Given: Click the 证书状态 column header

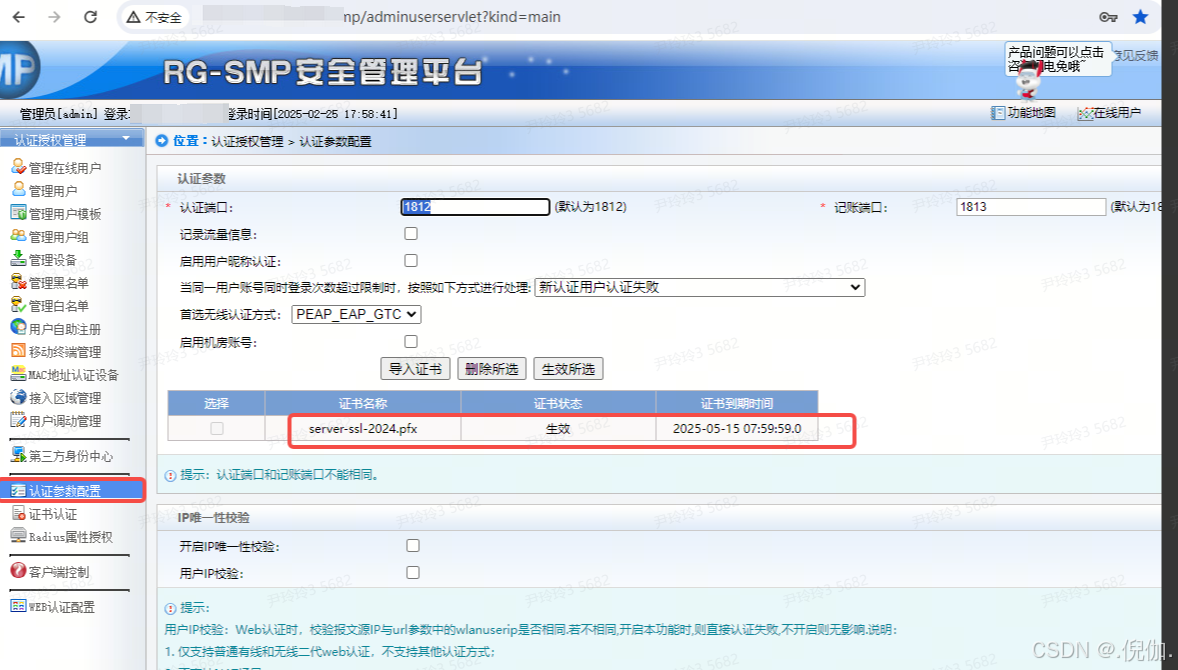Looking at the screenshot, I should click(x=558, y=403).
